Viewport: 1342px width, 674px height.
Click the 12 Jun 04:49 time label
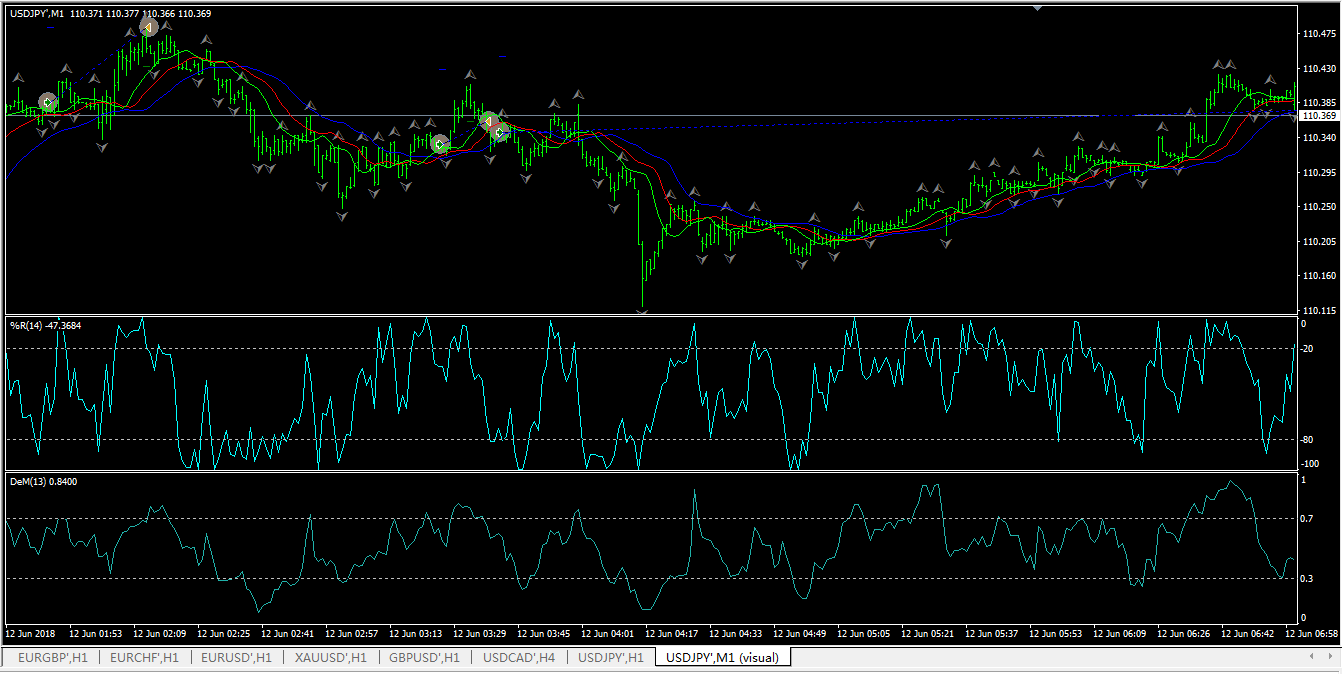coord(800,634)
